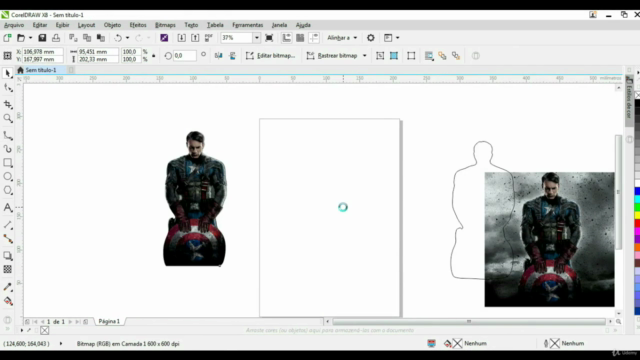Viewport: 640px width, 360px height.
Task: Click the Print icon
Action: [x=56, y=38]
